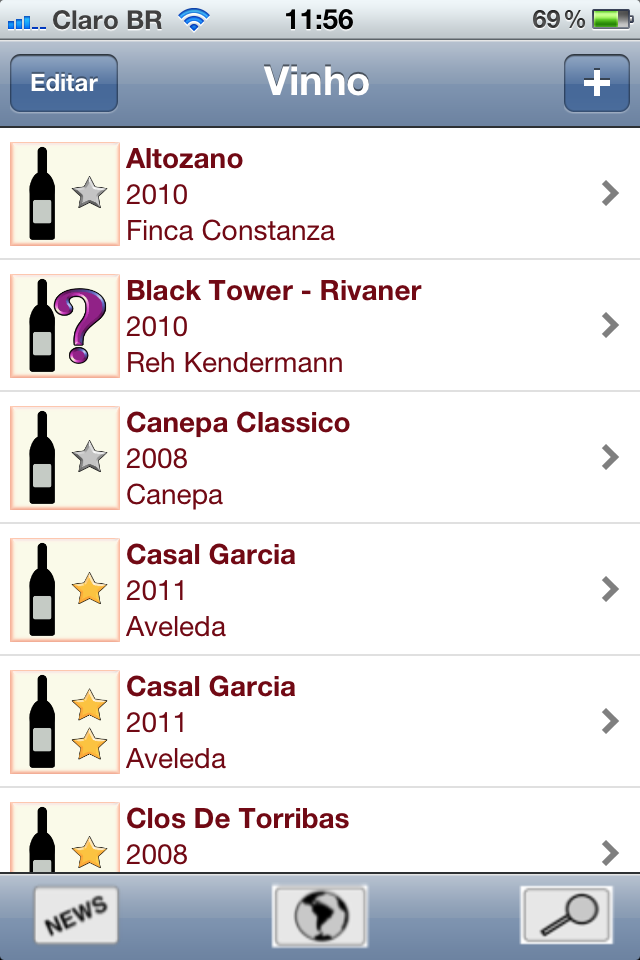Tap the gold star on Clos De Torribas
The width and height of the screenshot is (640, 960).
click(90, 852)
